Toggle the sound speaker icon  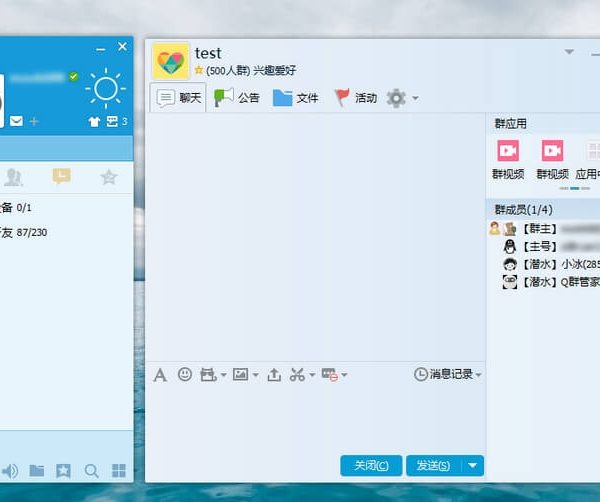click(x=10, y=471)
